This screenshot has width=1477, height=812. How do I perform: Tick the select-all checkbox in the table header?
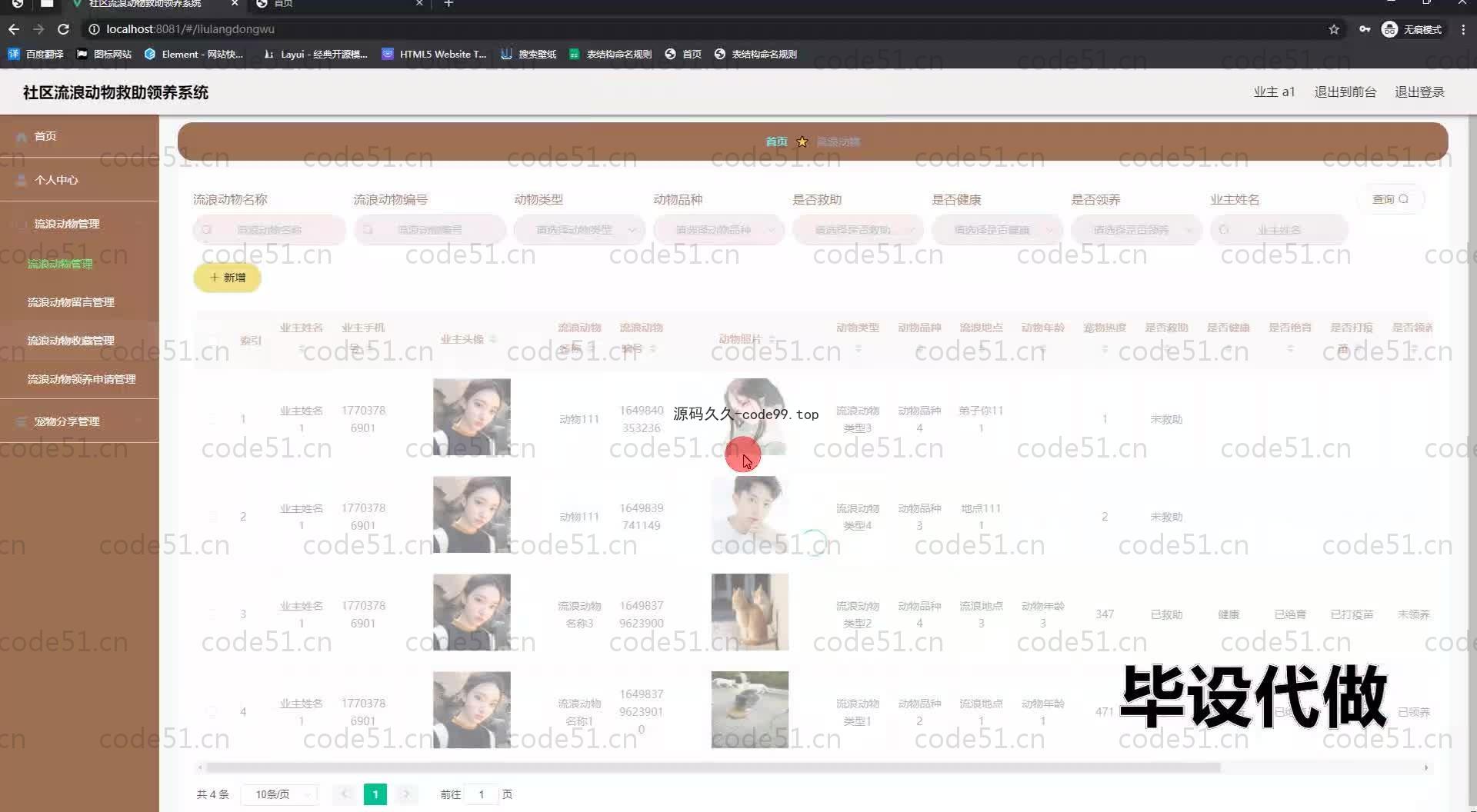213,340
